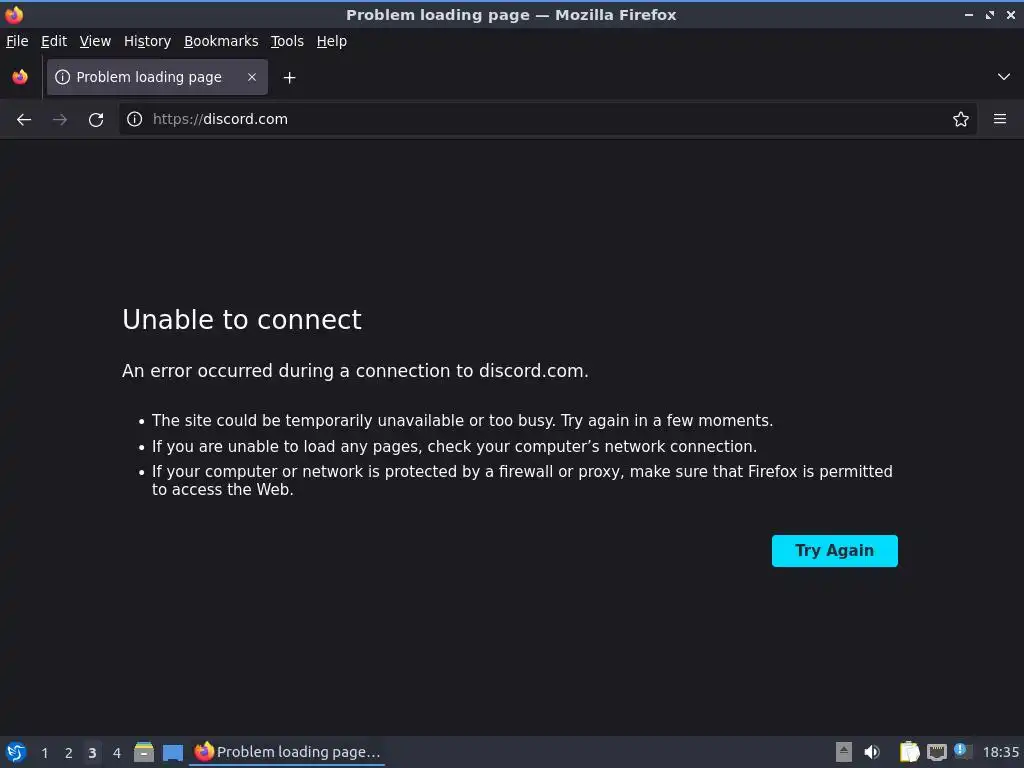Click the Try Again button
Image resolution: width=1024 pixels, height=768 pixels.
click(x=835, y=551)
